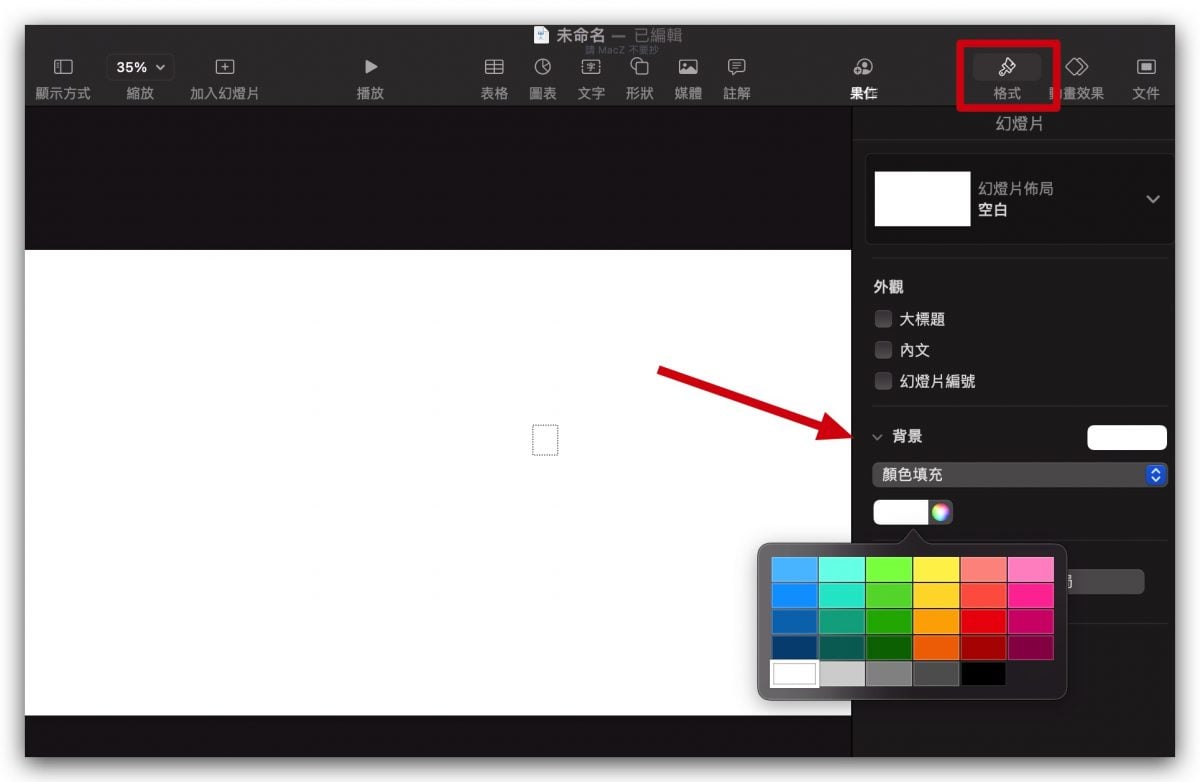Pick the medium green swatch in the second row
This screenshot has width=1200, height=782.
point(889,595)
